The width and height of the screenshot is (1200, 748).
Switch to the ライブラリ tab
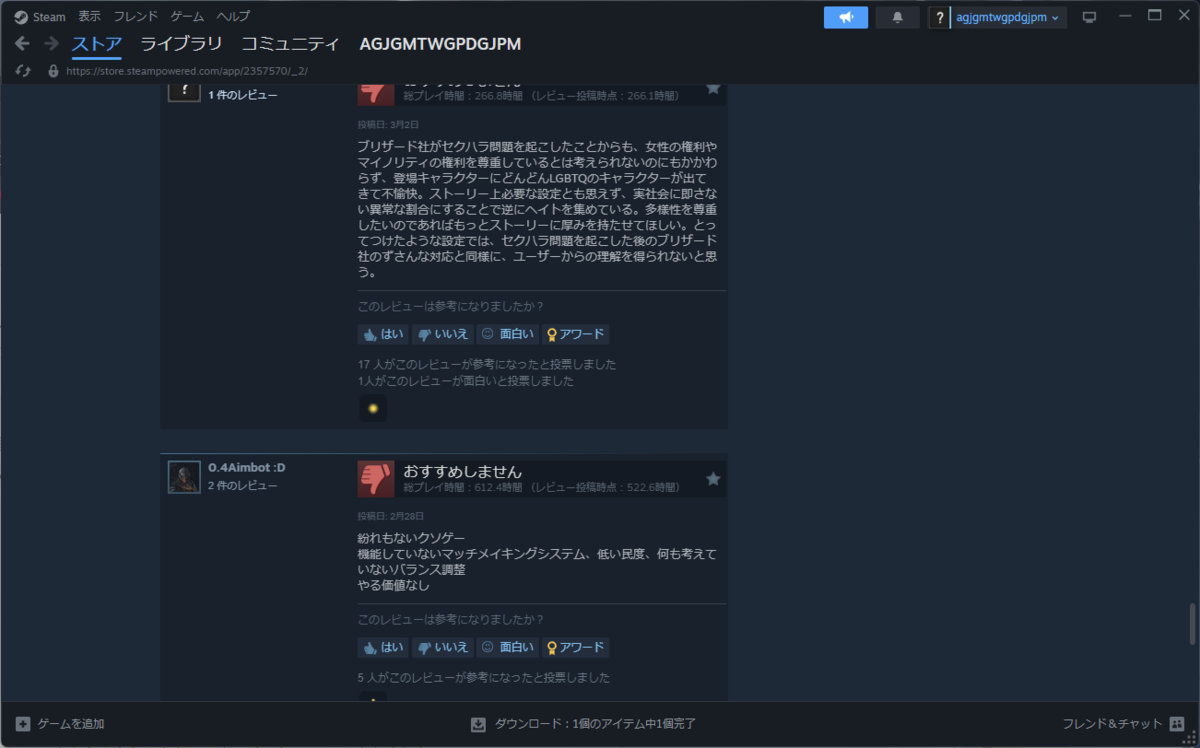[x=181, y=44]
